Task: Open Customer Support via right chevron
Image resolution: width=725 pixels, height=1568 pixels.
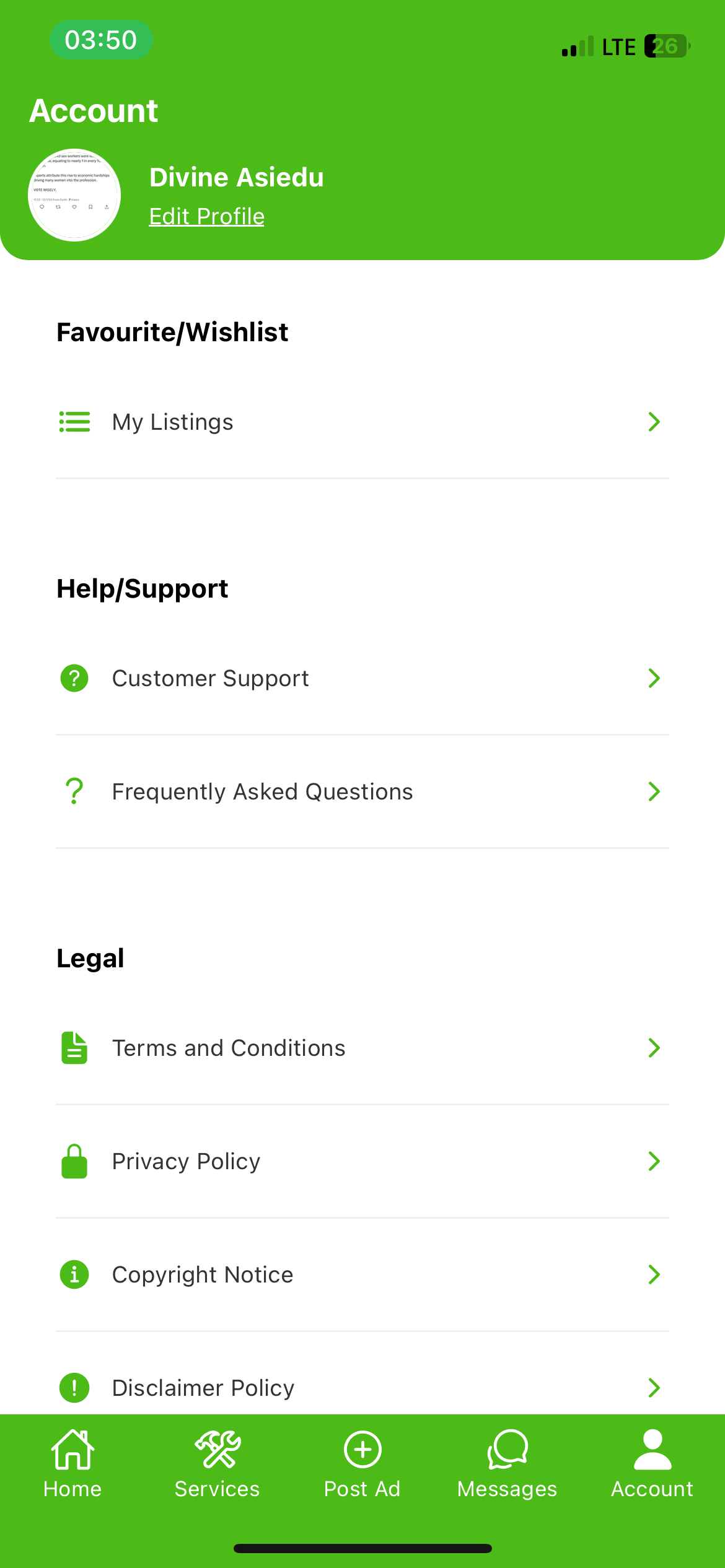Action: click(x=654, y=678)
